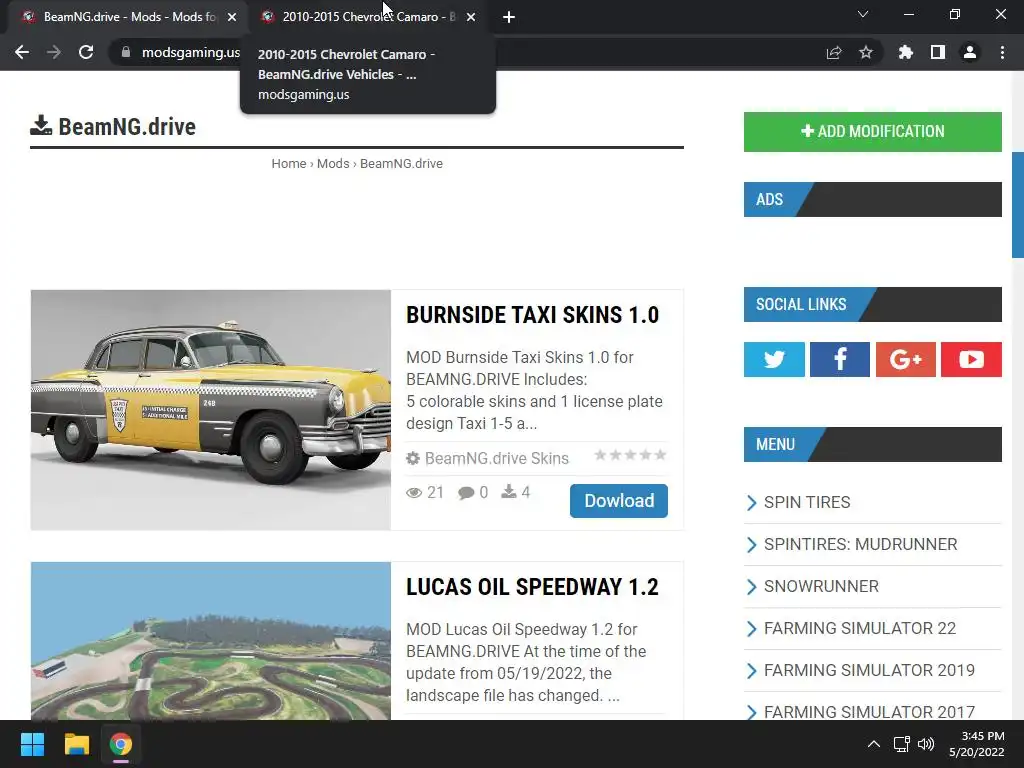Rate Burnside Taxi Skins with stars
This screenshot has width=1024, height=768.
630,455
